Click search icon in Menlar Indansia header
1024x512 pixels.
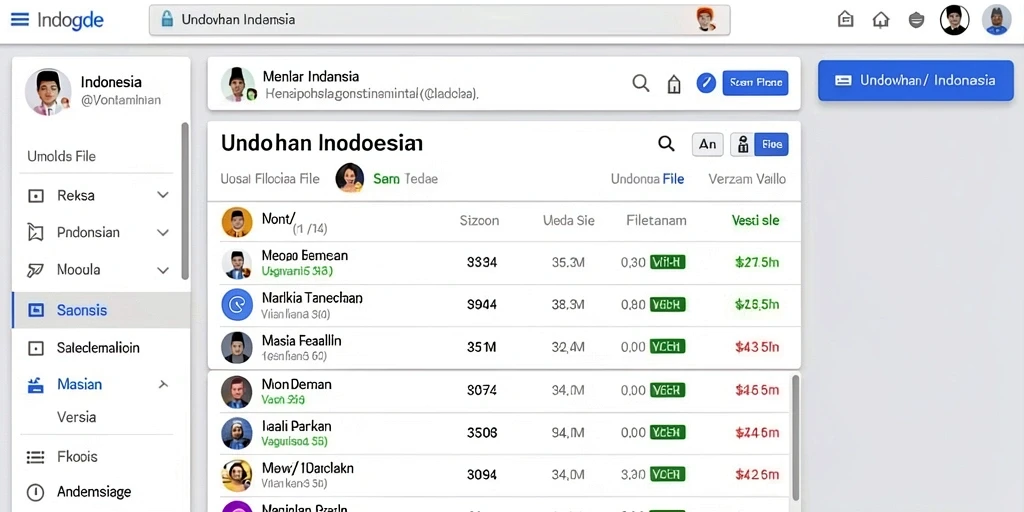(641, 83)
